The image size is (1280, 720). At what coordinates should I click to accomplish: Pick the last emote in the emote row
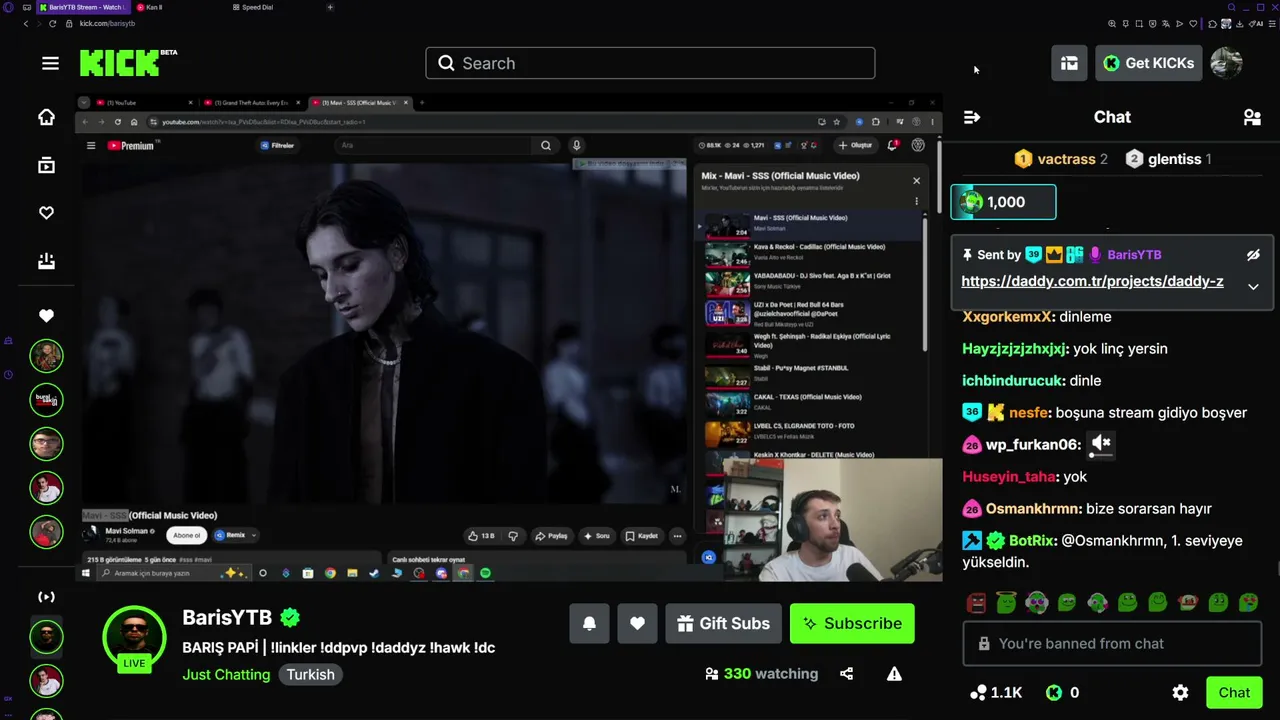[1249, 603]
